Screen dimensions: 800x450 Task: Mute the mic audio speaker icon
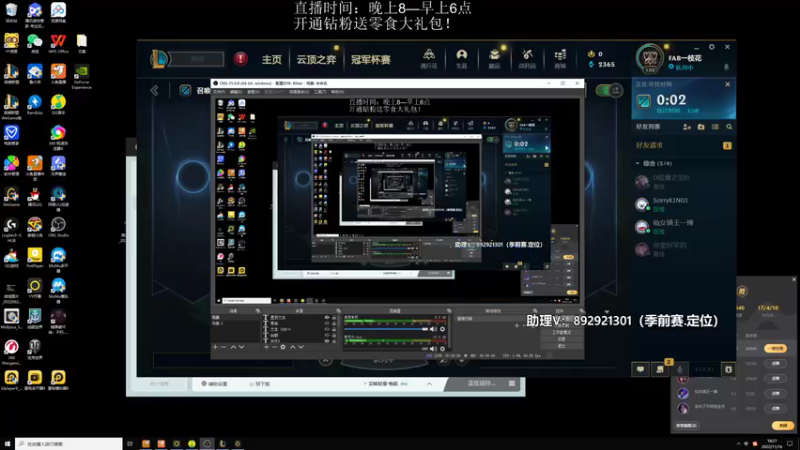coord(433,349)
